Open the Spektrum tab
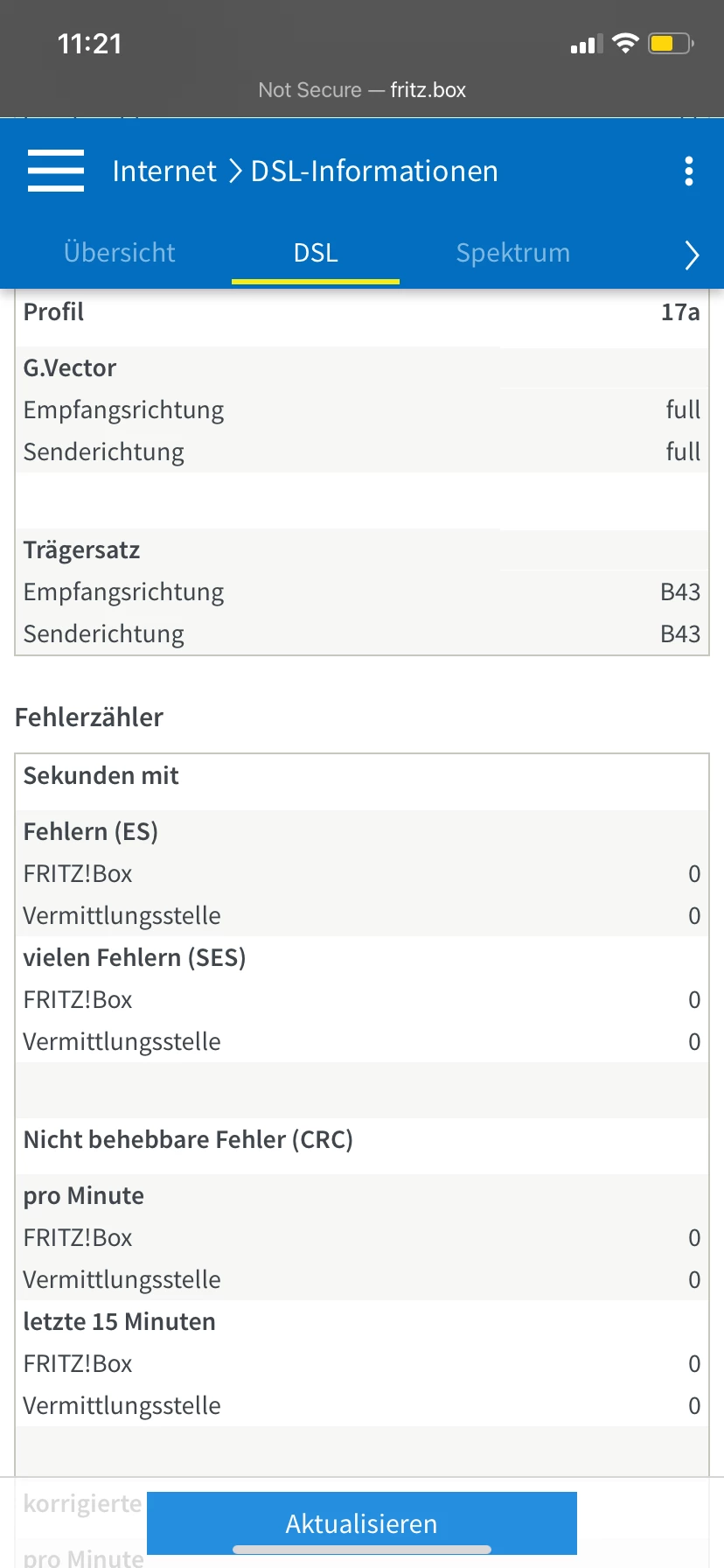This screenshot has width=724, height=1568. pos(513,253)
